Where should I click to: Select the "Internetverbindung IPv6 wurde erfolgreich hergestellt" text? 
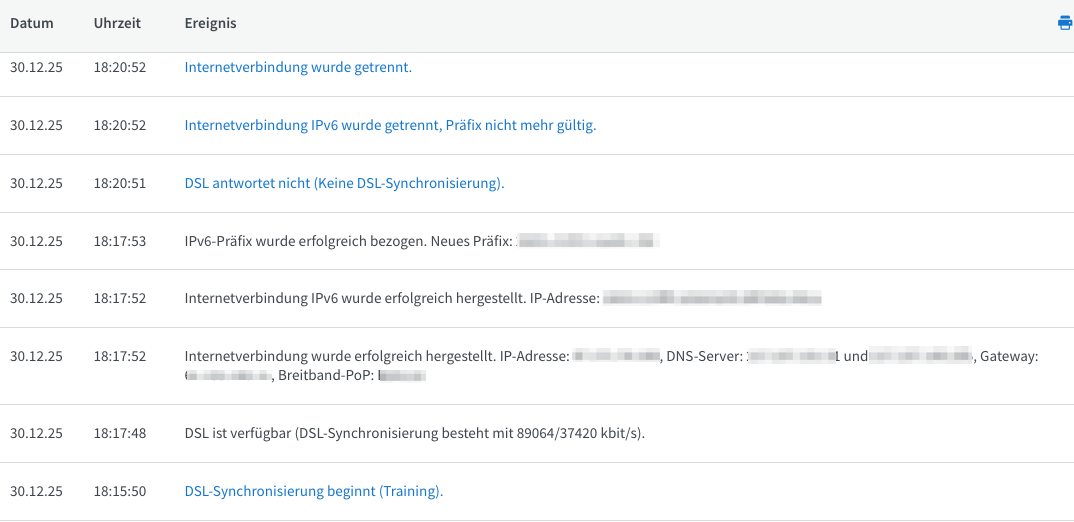point(391,298)
